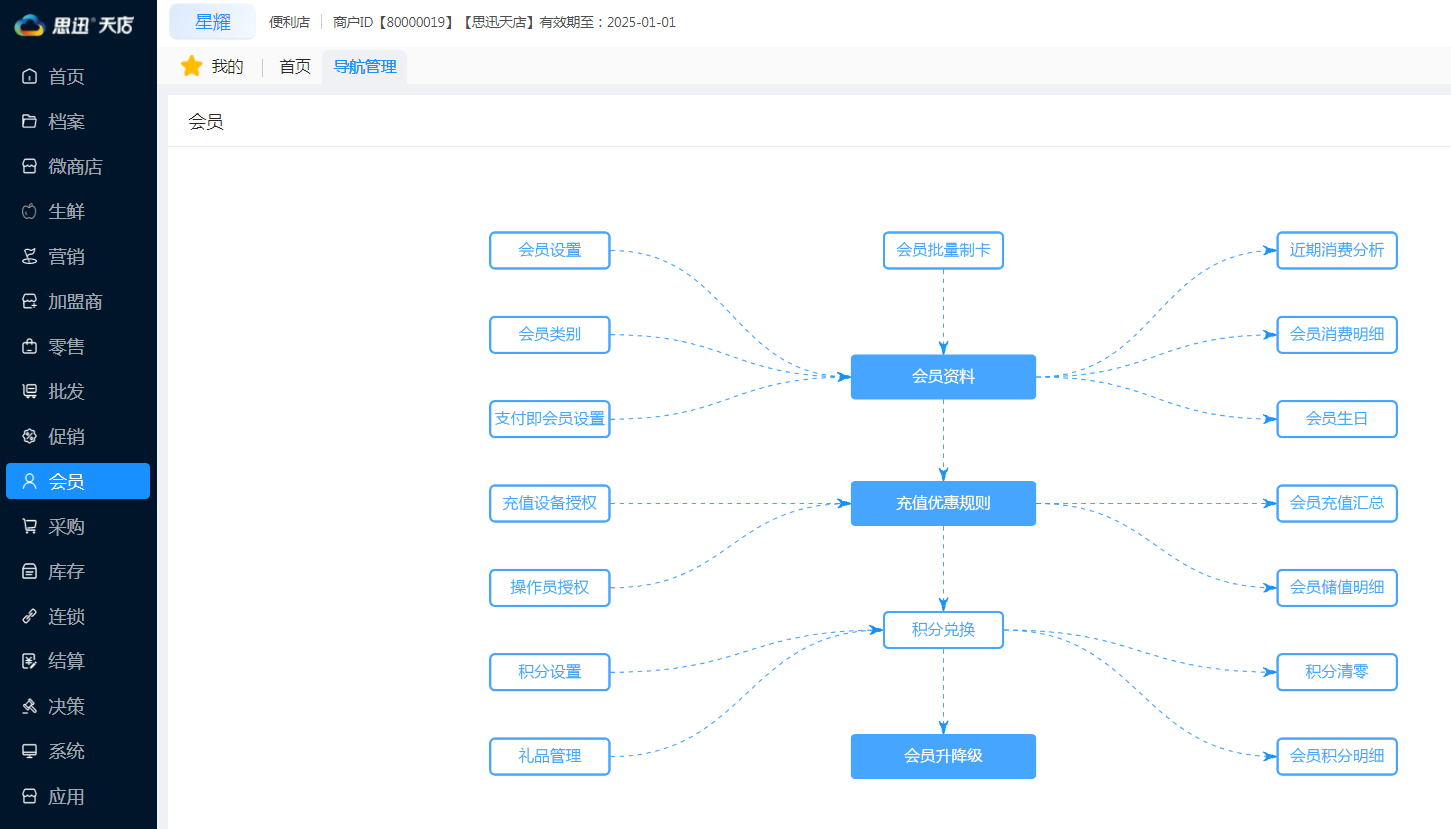Click the home icon in the sidebar
1451x829 pixels.
pyautogui.click(x=29, y=77)
